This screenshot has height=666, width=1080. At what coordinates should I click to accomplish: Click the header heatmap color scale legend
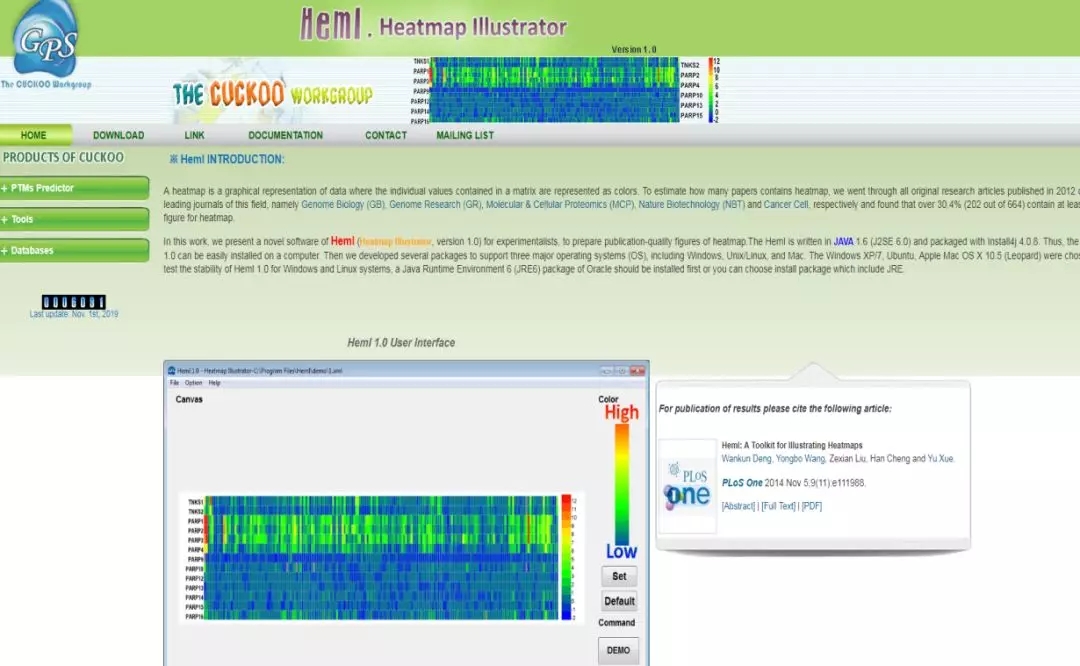[714, 90]
